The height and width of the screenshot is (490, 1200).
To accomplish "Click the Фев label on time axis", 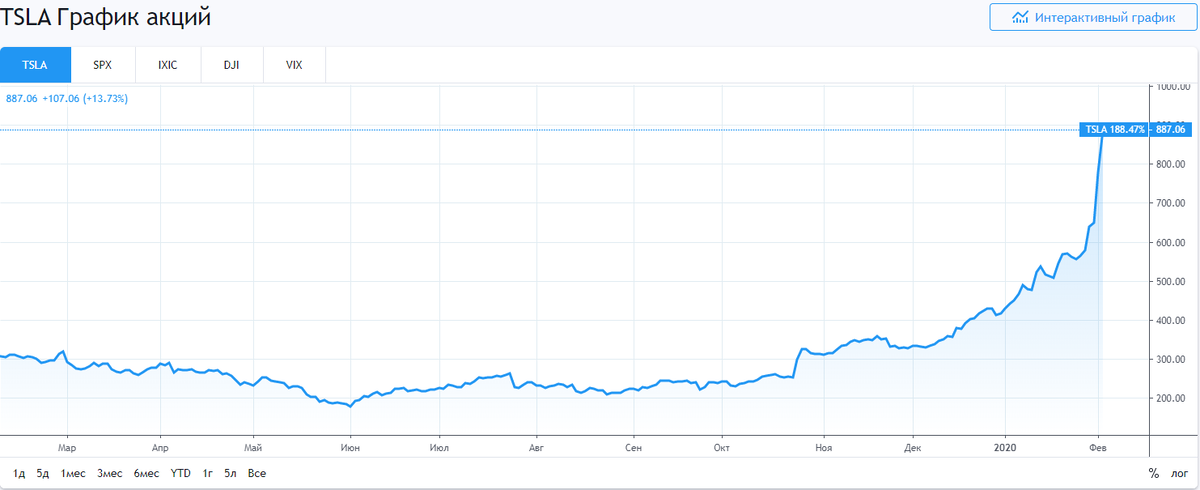I will [x=1098, y=448].
